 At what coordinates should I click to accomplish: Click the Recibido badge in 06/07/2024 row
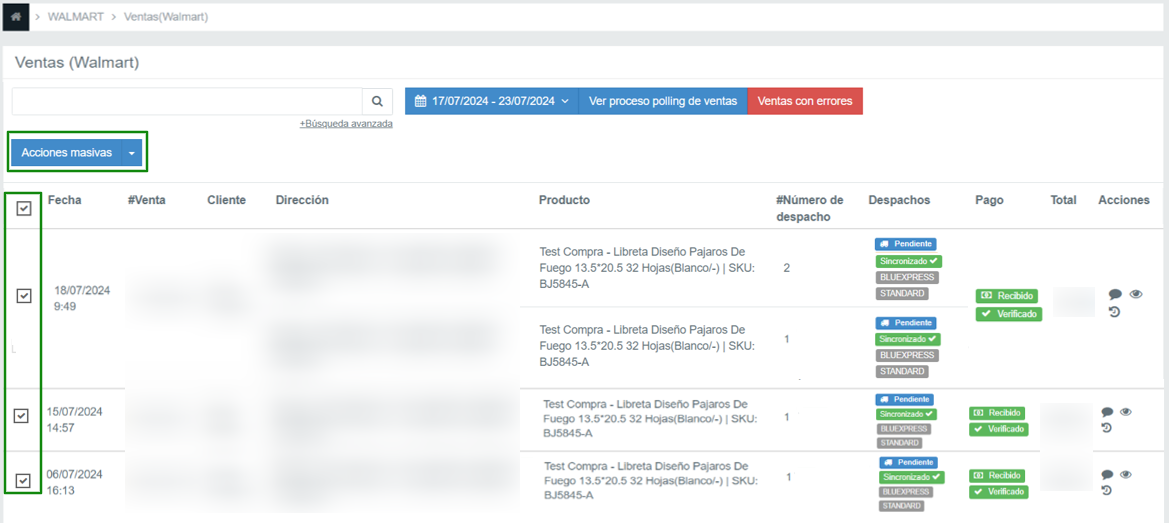tap(997, 476)
